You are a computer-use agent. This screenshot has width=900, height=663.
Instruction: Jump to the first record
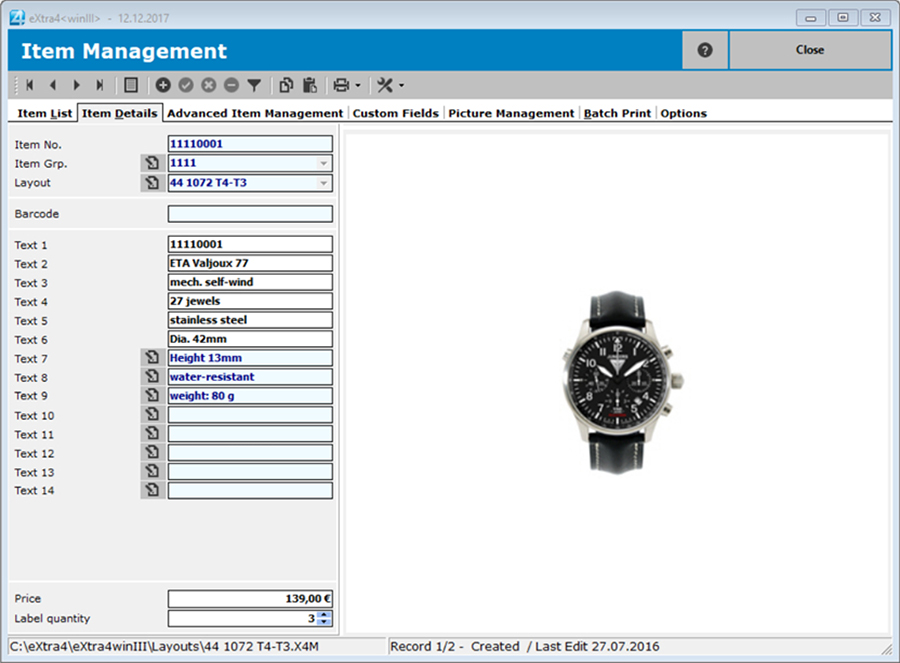tap(30, 85)
